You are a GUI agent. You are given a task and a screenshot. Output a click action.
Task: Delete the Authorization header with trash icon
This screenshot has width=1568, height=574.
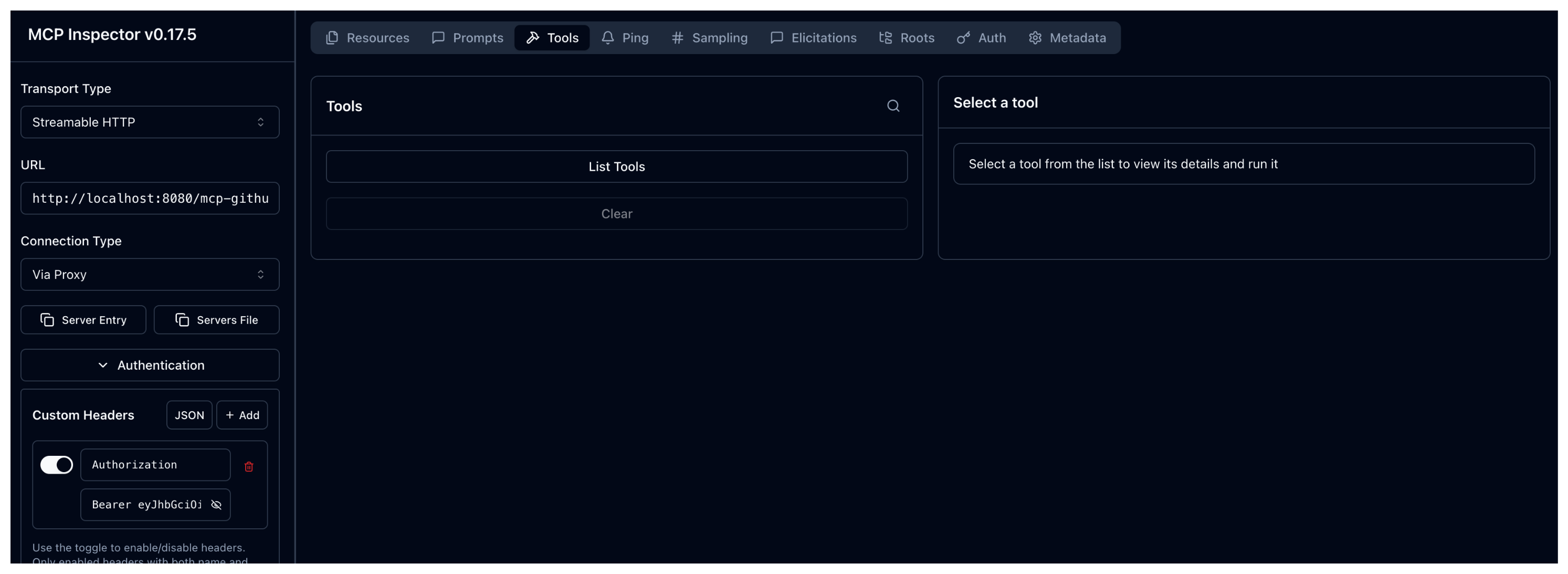click(x=248, y=466)
